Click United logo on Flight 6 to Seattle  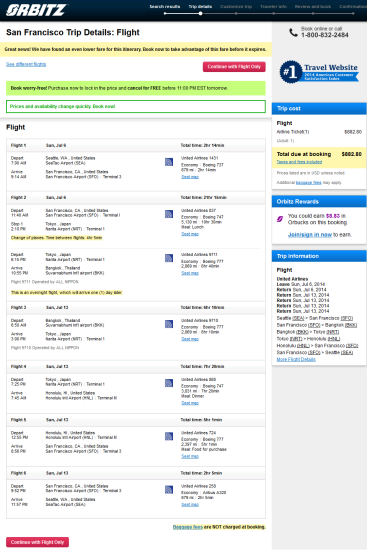[x=169, y=490]
